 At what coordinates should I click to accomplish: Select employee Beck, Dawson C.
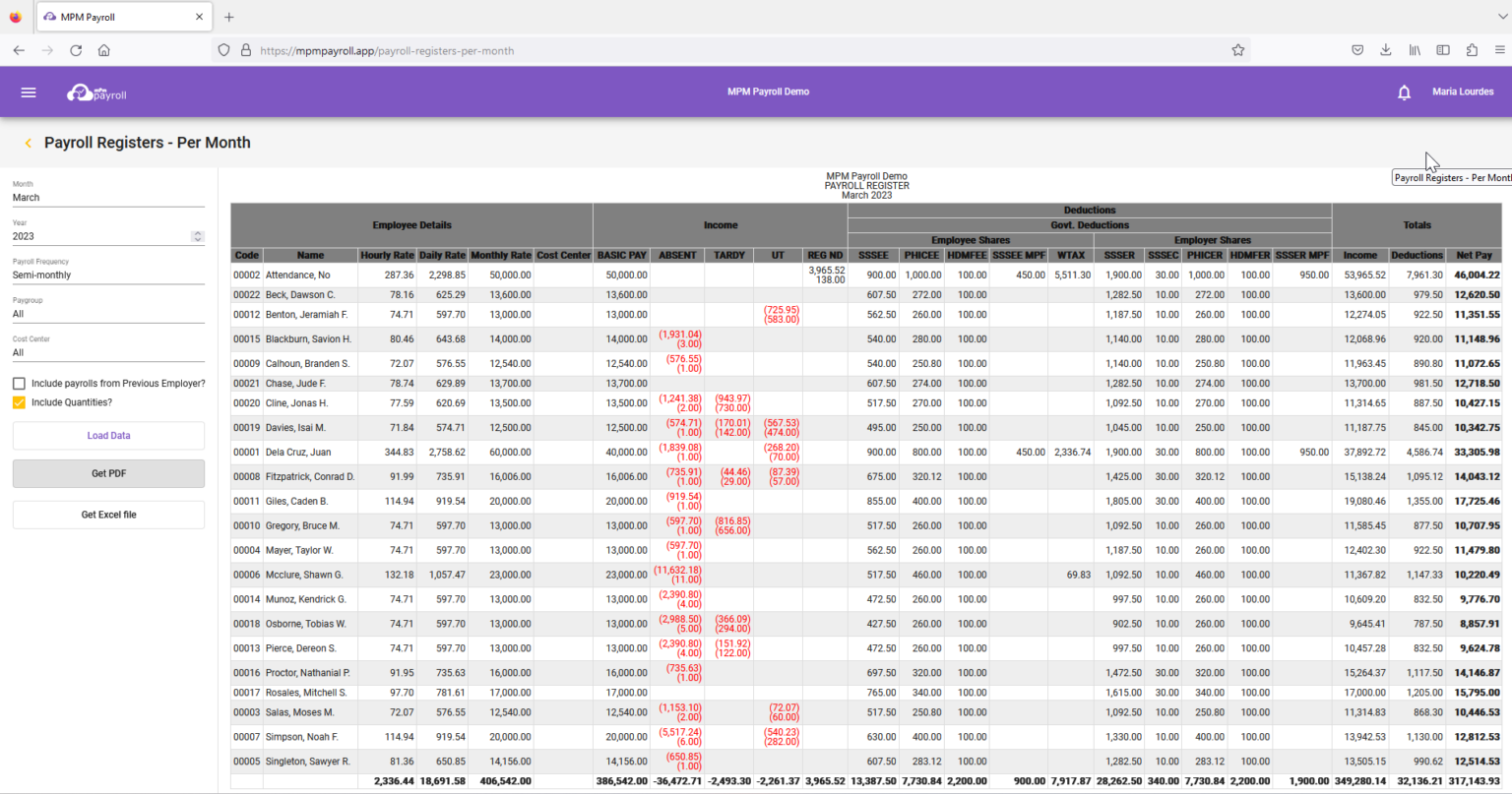(x=866, y=295)
